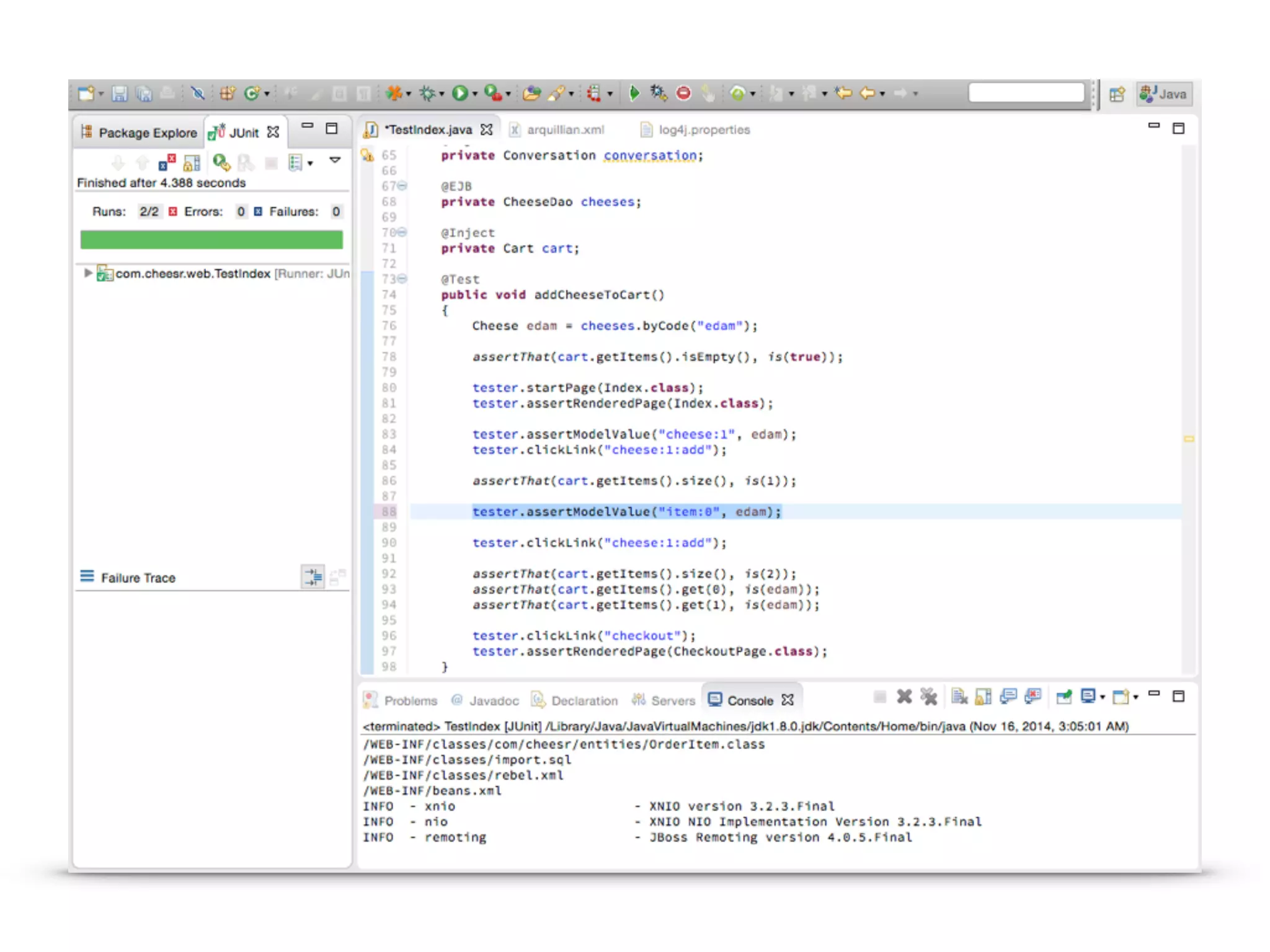Toggle Pin Console button
The width and height of the screenshot is (1270, 952).
click(1064, 697)
